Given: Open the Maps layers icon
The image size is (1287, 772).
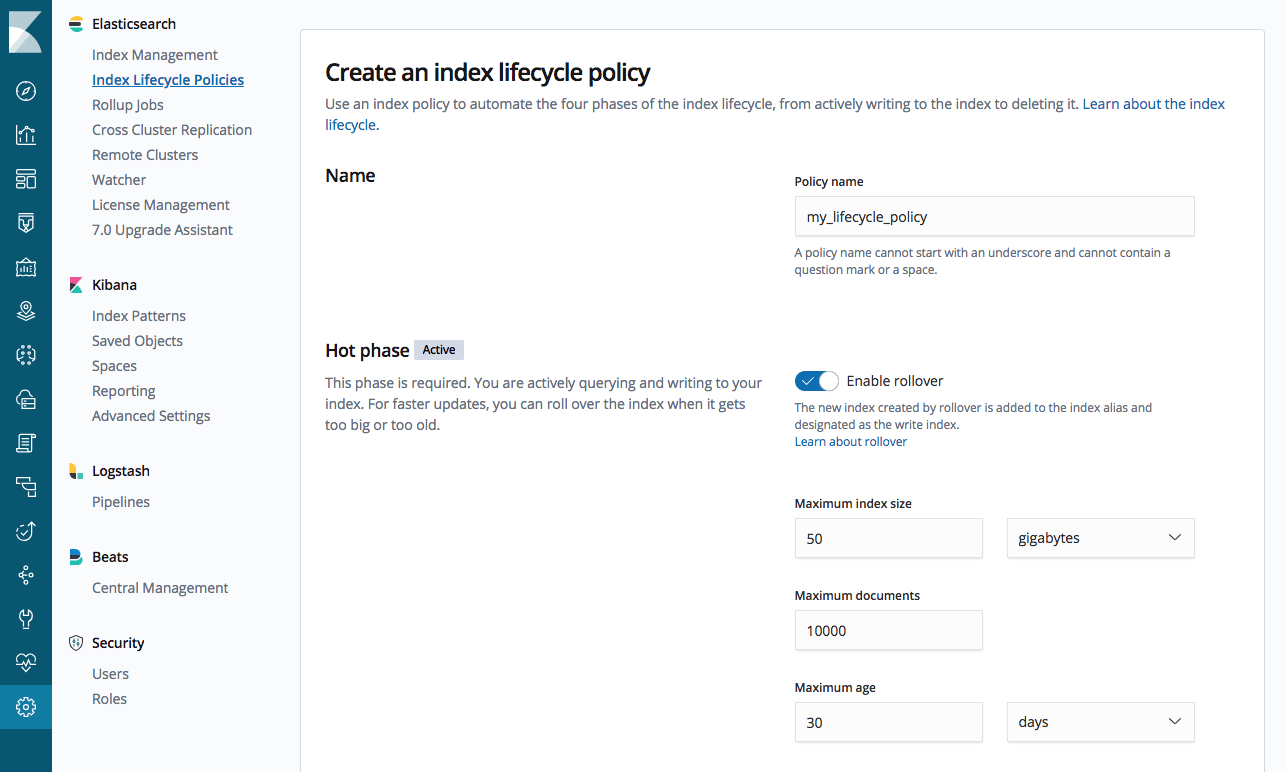Looking at the screenshot, I should click(26, 310).
